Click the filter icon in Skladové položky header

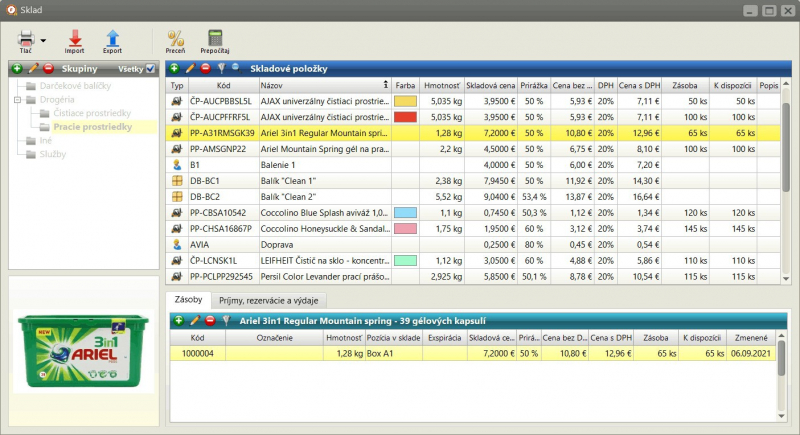point(221,68)
